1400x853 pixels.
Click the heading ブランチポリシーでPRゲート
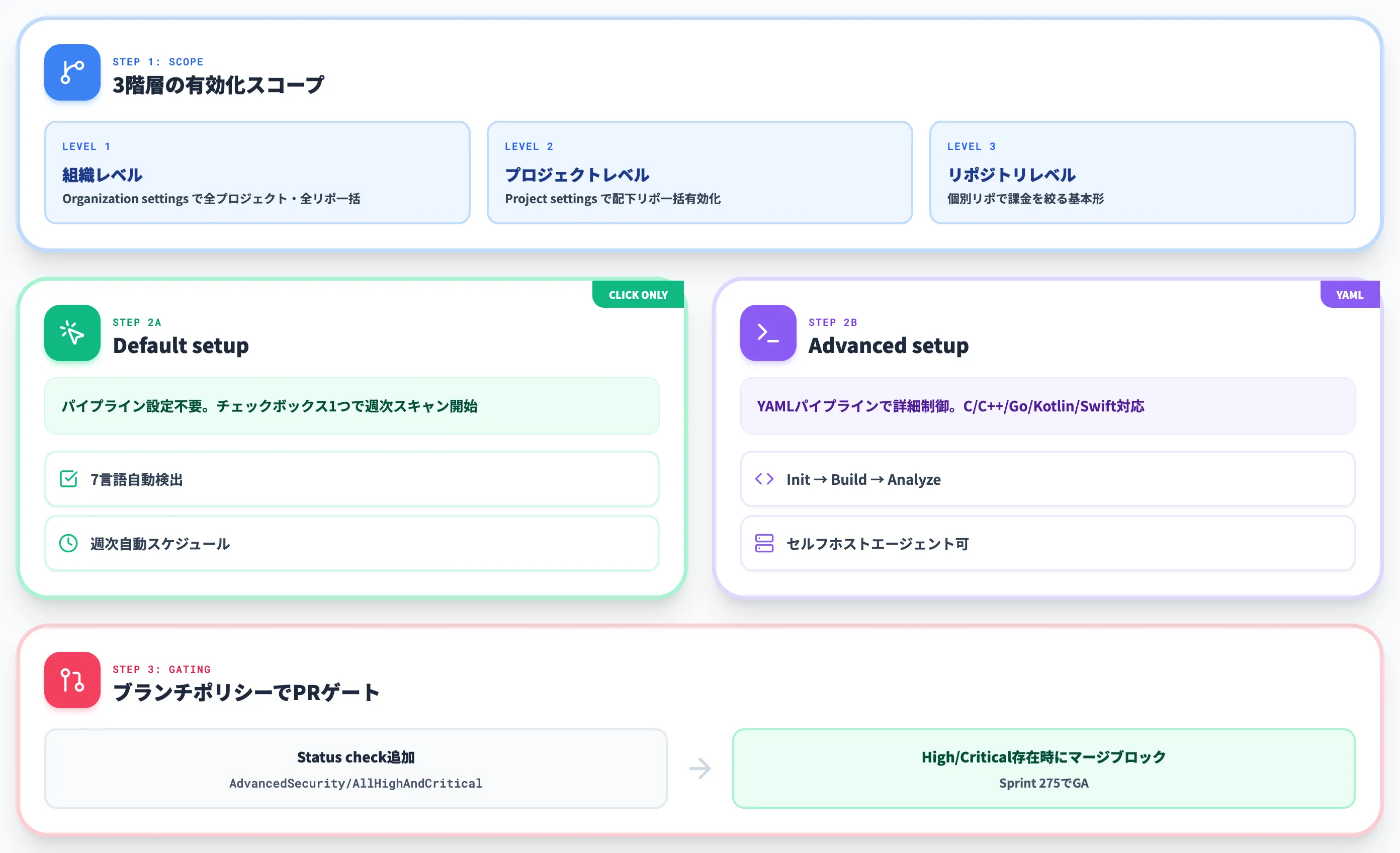click(246, 692)
